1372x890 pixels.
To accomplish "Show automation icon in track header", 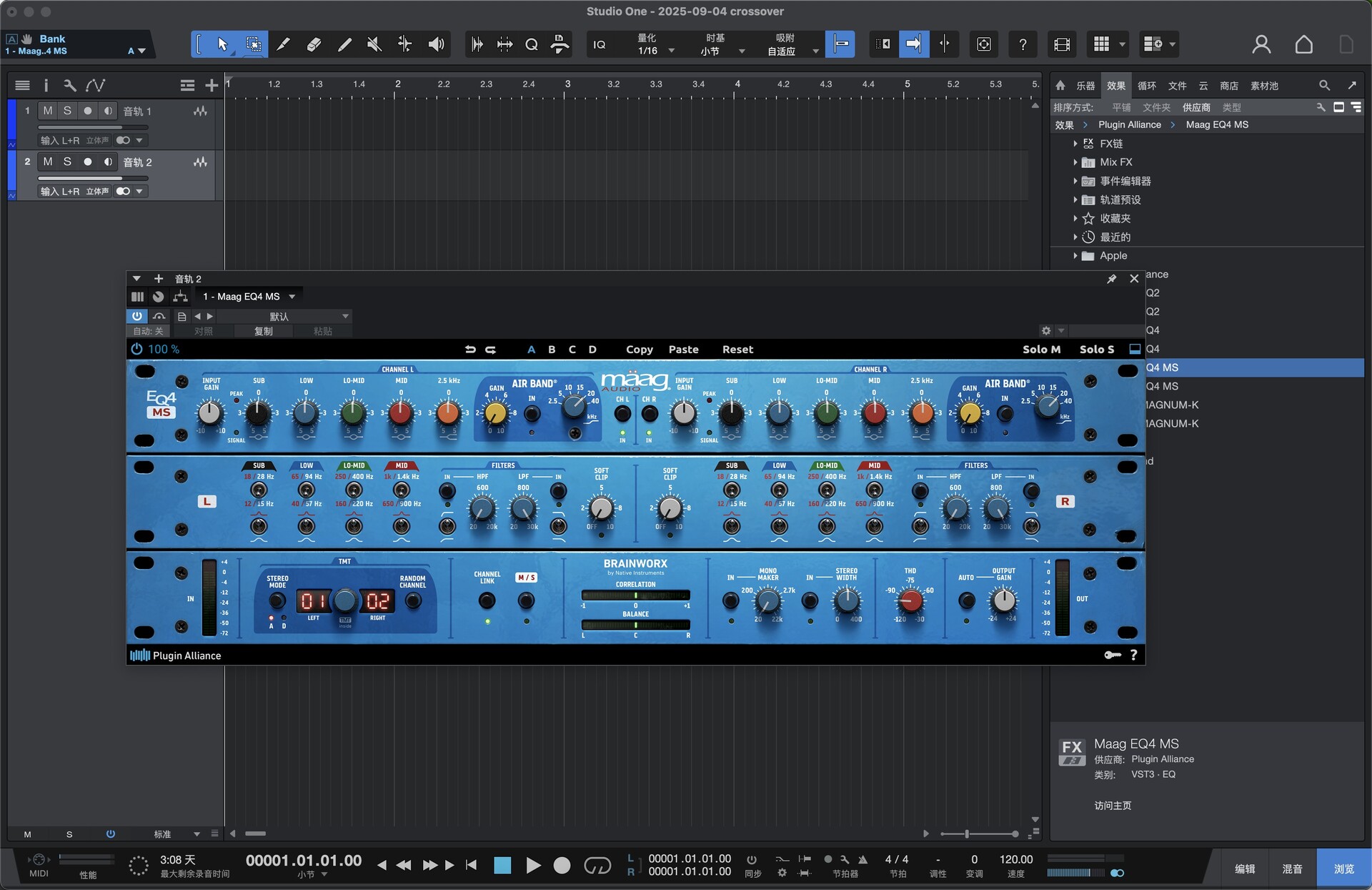I will (95, 86).
